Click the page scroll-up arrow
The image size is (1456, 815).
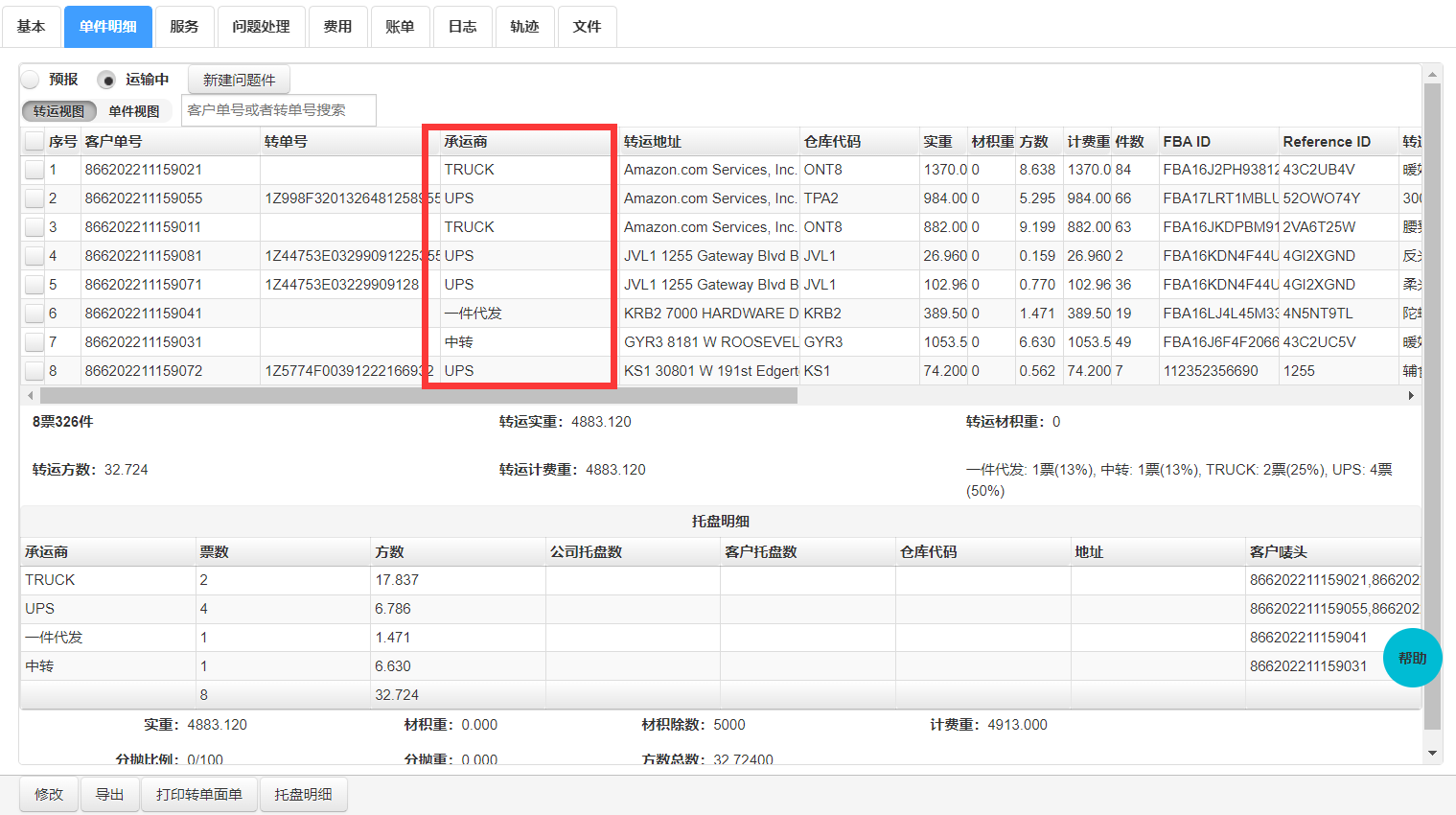coord(1433,74)
